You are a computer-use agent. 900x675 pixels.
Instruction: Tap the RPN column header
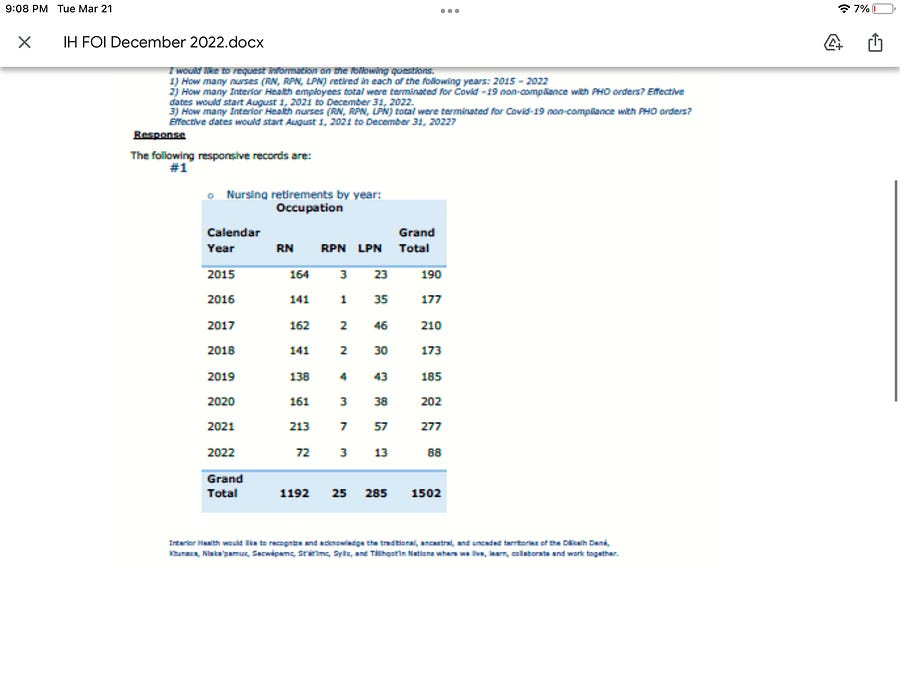coord(333,248)
